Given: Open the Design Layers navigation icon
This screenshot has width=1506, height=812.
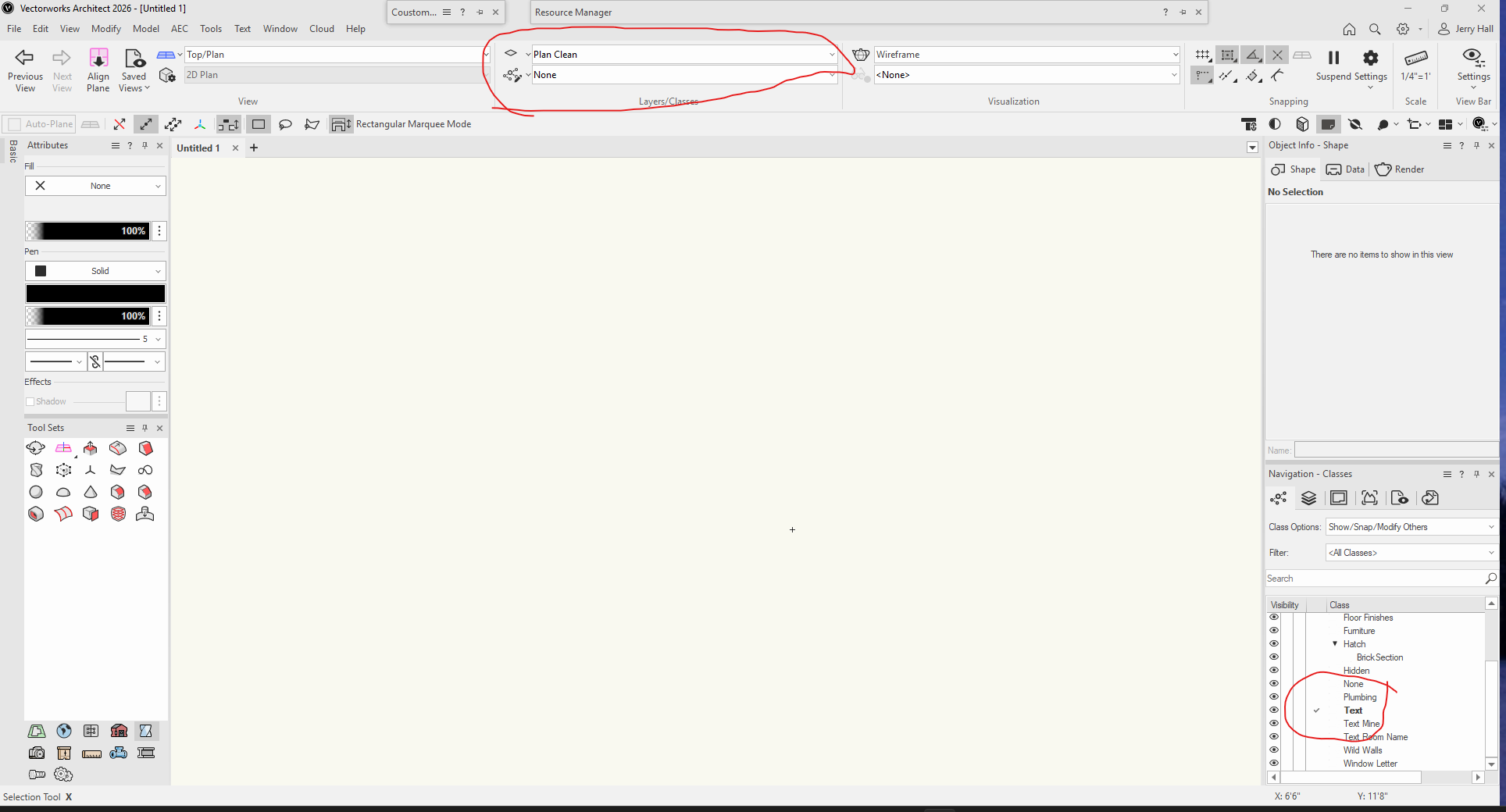Looking at the screenshot, I should click(x=1308, y=498).
